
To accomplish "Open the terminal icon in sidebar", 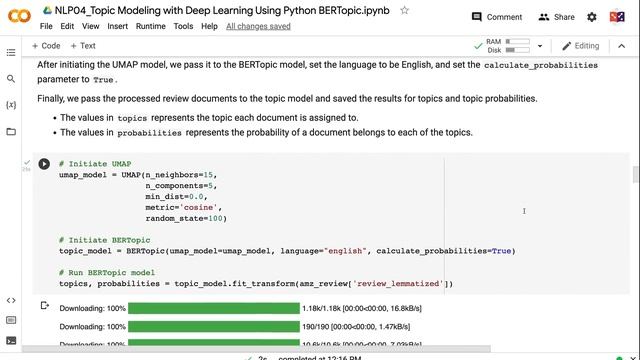I will 11,340.
